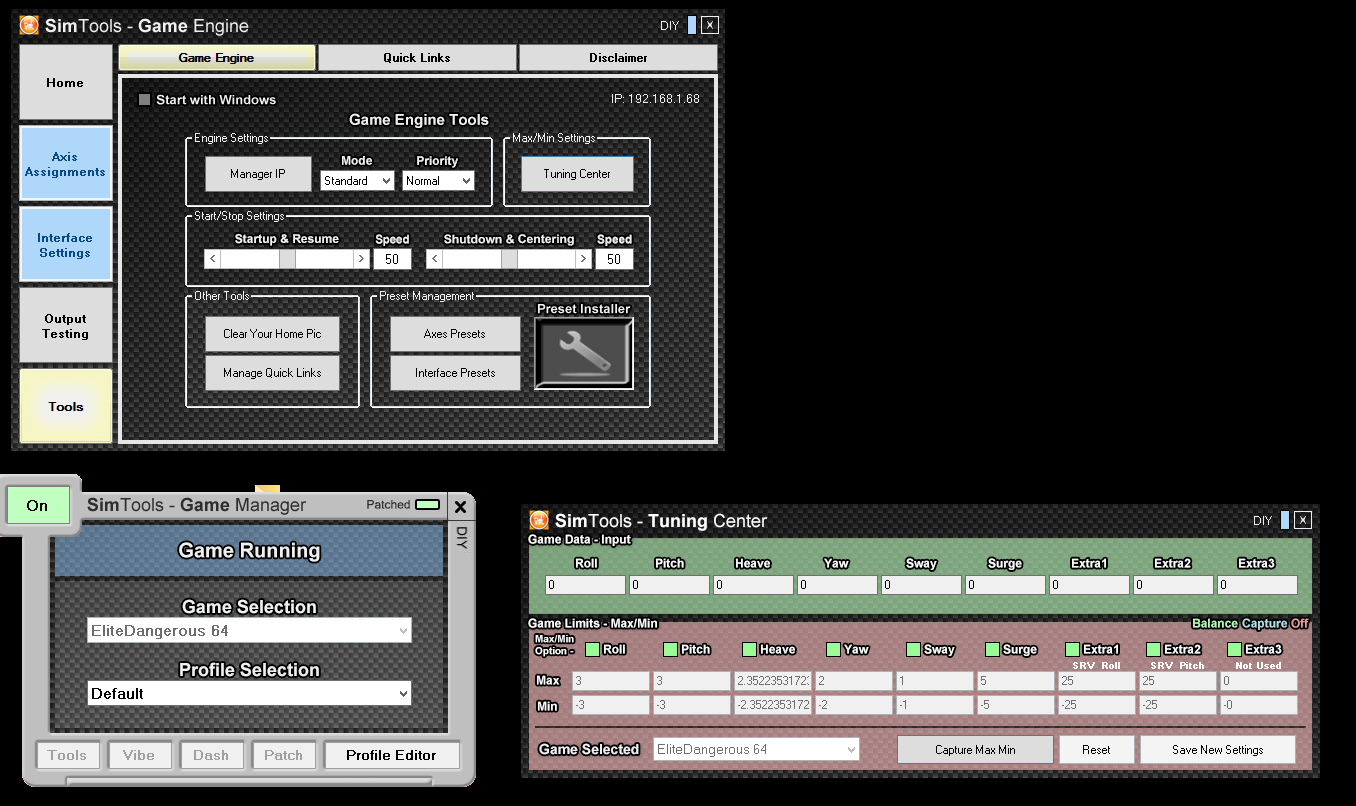Close the Game Manager window

[460, 506]
